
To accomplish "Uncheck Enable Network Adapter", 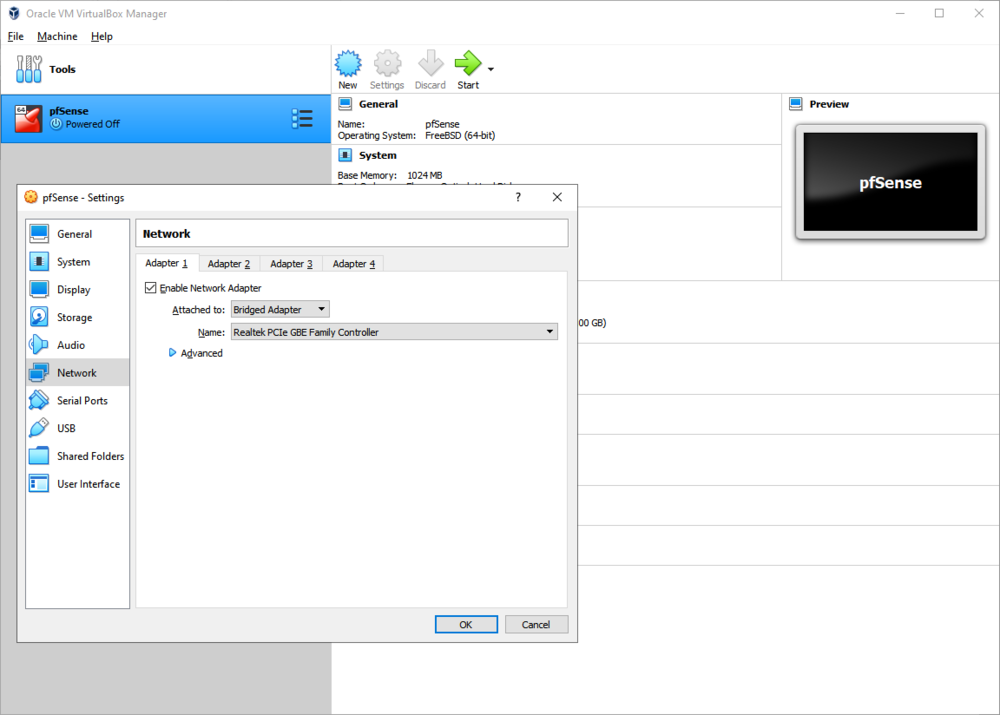I will [151, 287].
